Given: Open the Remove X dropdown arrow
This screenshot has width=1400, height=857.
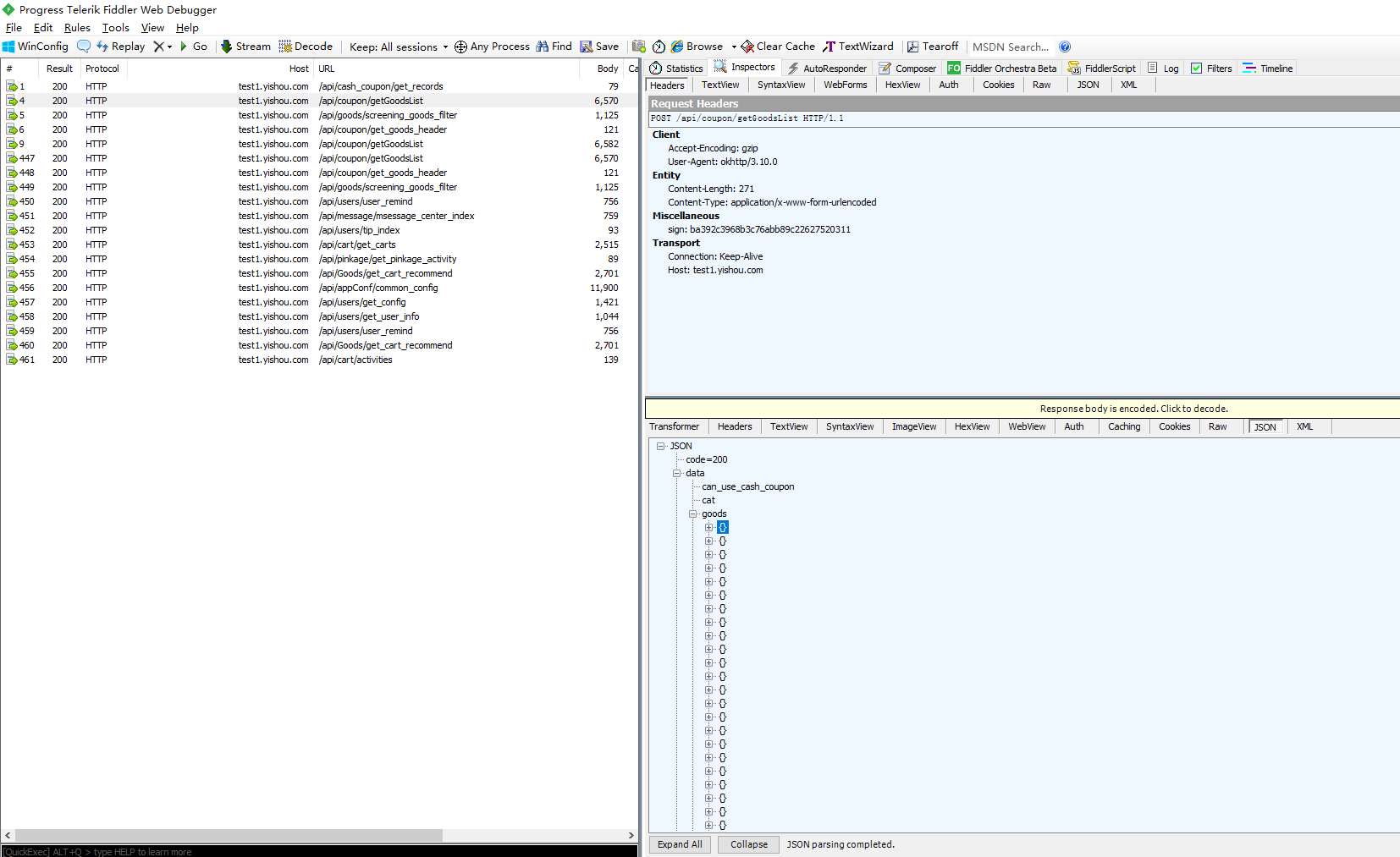Looking at the screenshot, I should click(x=169, y=47).
